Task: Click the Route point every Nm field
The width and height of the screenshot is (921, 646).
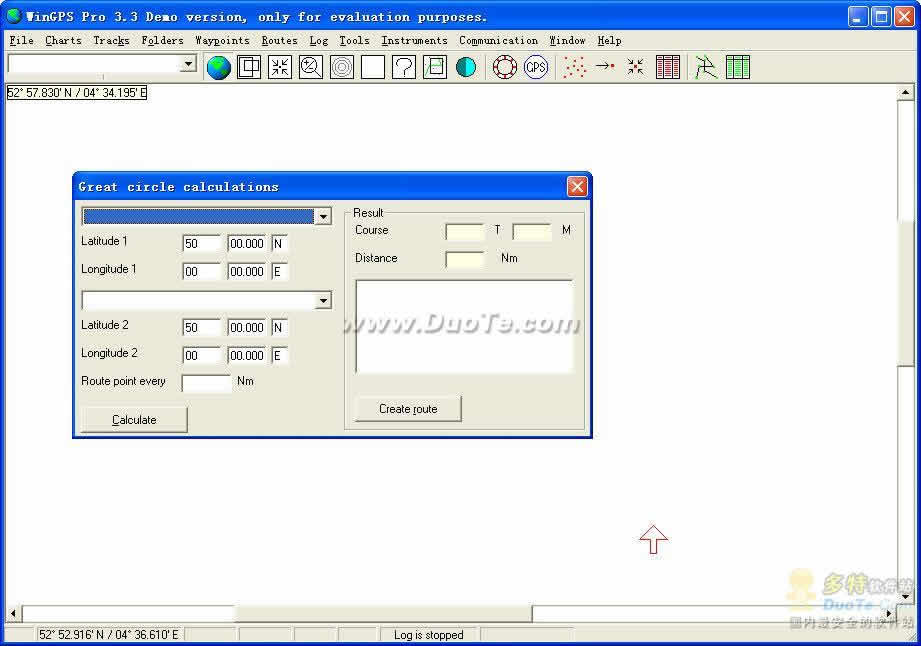Action: [206, 383]
